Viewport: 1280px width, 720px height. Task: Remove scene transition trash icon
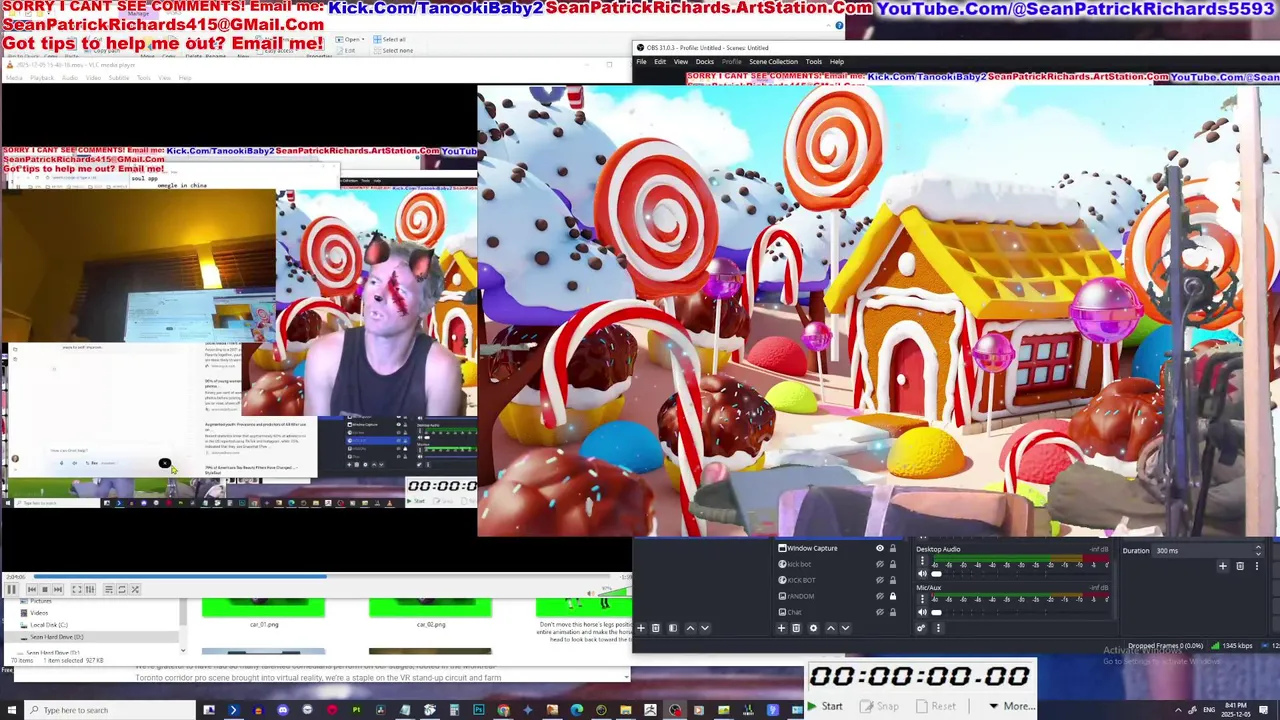[x=1240, y=566]
